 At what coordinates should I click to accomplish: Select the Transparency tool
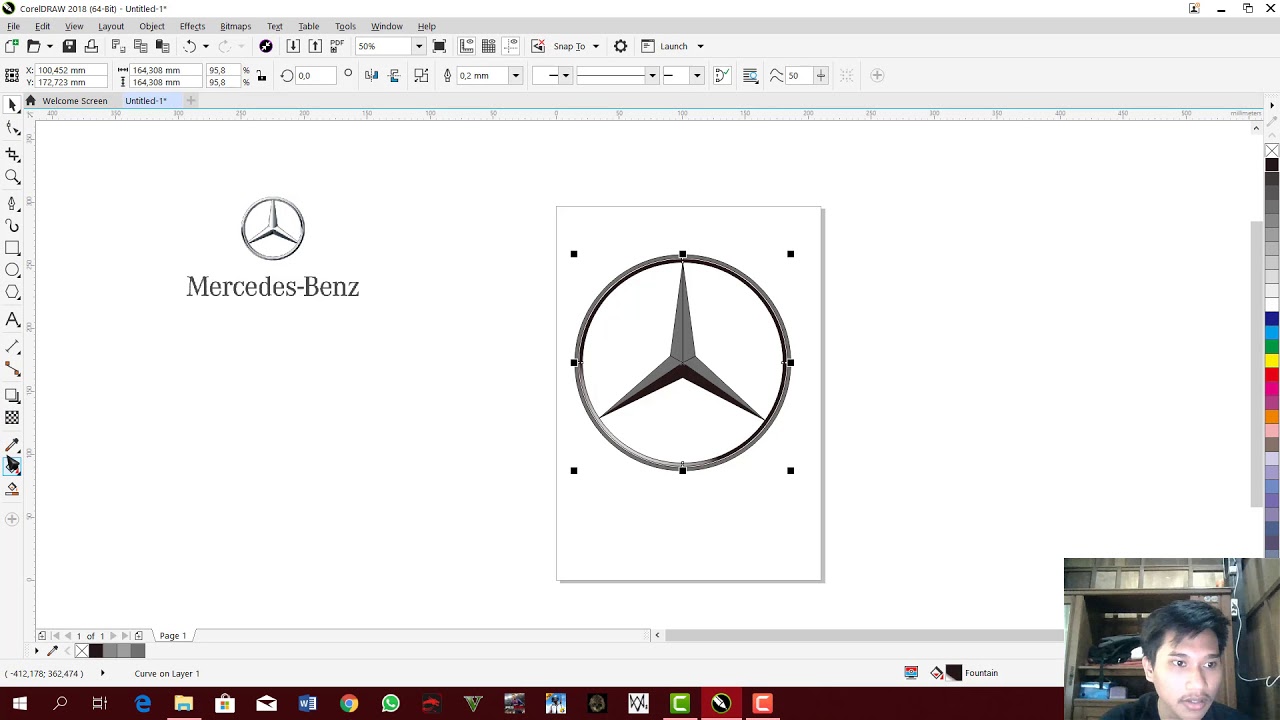coord(12,418)
